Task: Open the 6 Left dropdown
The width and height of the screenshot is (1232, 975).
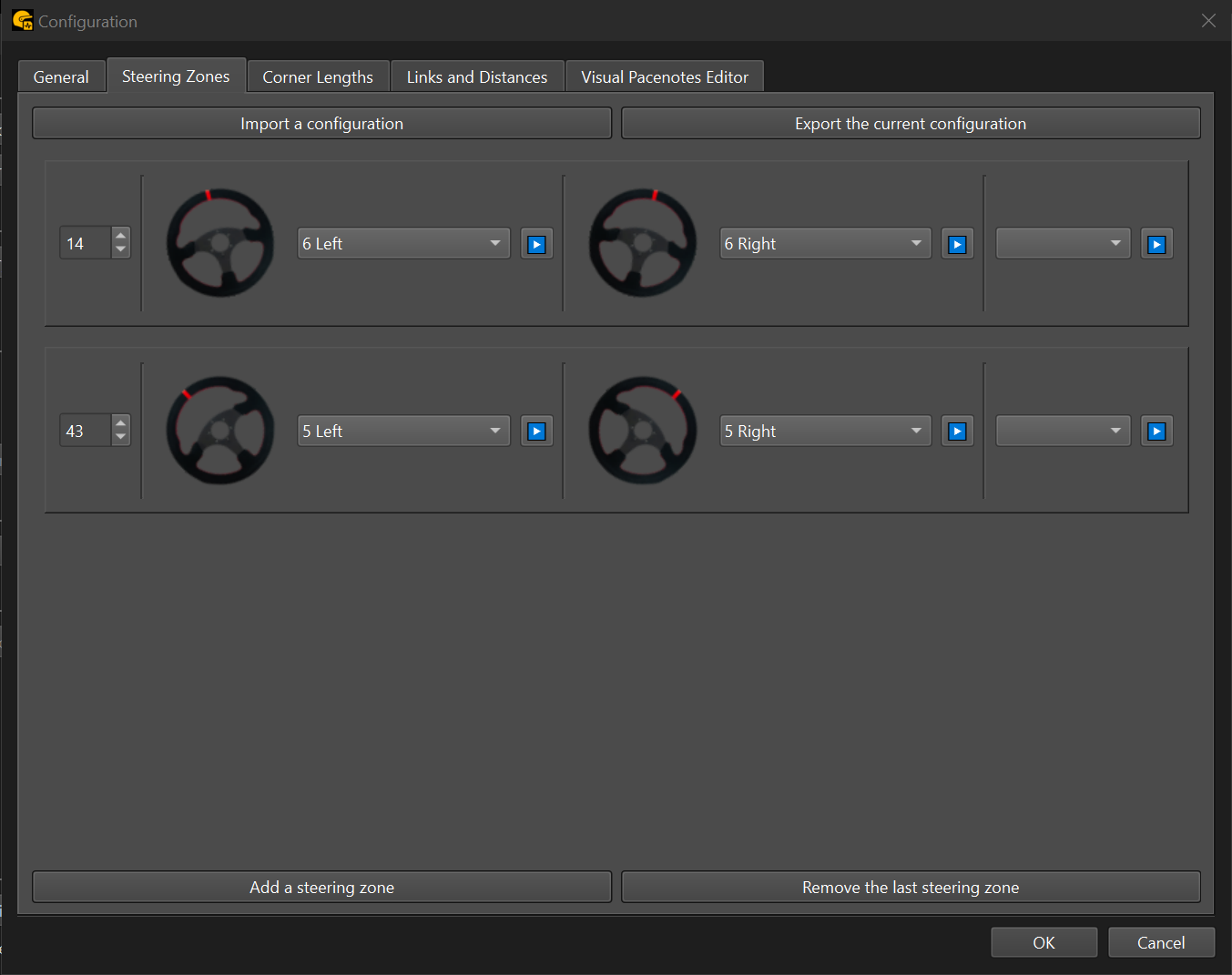Action: (x=403, y=244)
